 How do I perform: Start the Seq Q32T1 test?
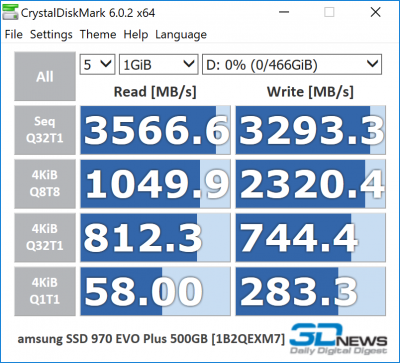point(45,130)
